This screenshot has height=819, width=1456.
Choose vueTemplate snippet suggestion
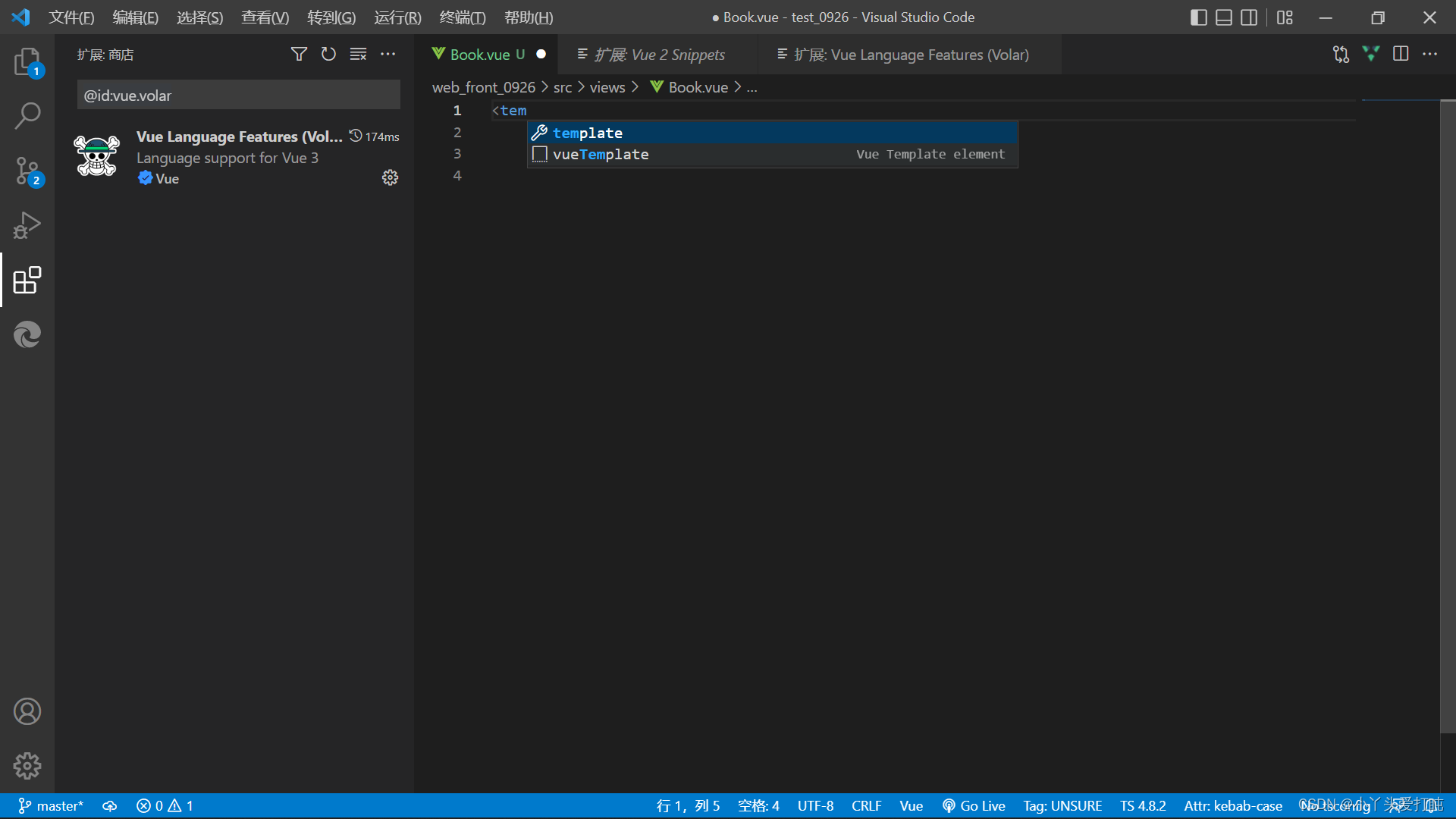pos(773,154)
